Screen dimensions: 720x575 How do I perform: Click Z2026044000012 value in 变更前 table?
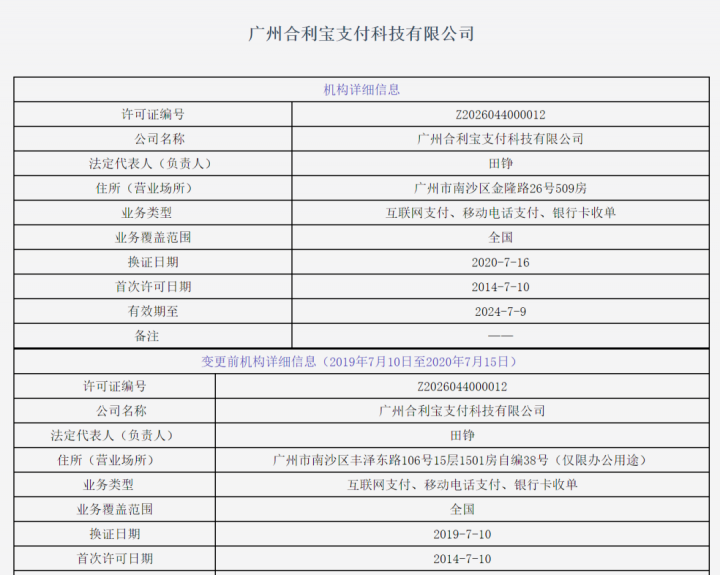462,387
